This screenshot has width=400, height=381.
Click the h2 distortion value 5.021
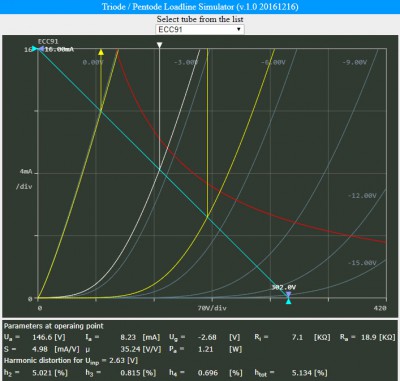(42, 372)
